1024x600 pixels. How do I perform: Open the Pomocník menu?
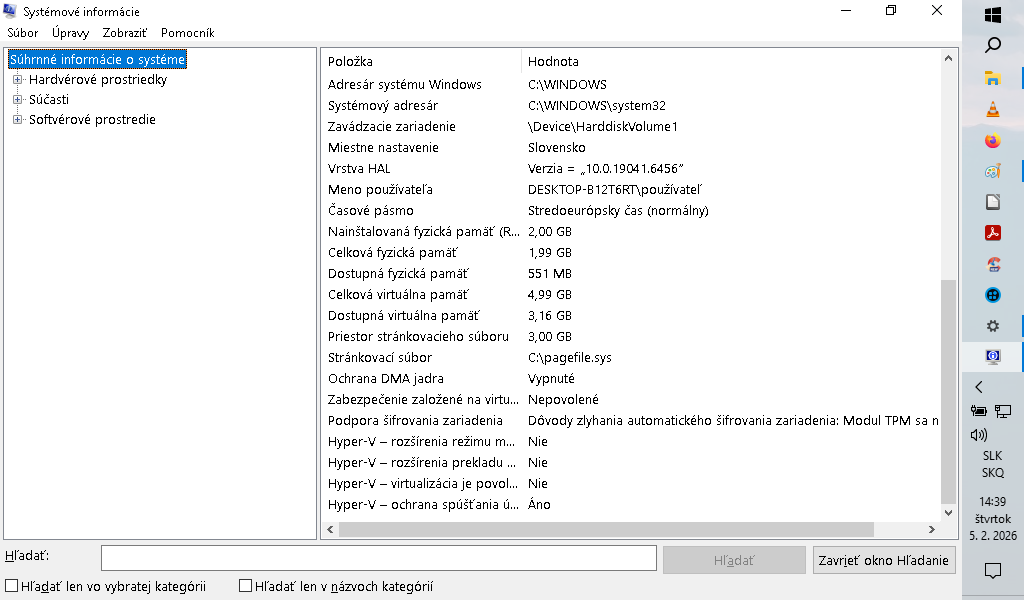pyautogui.click(x=187, y=33)
